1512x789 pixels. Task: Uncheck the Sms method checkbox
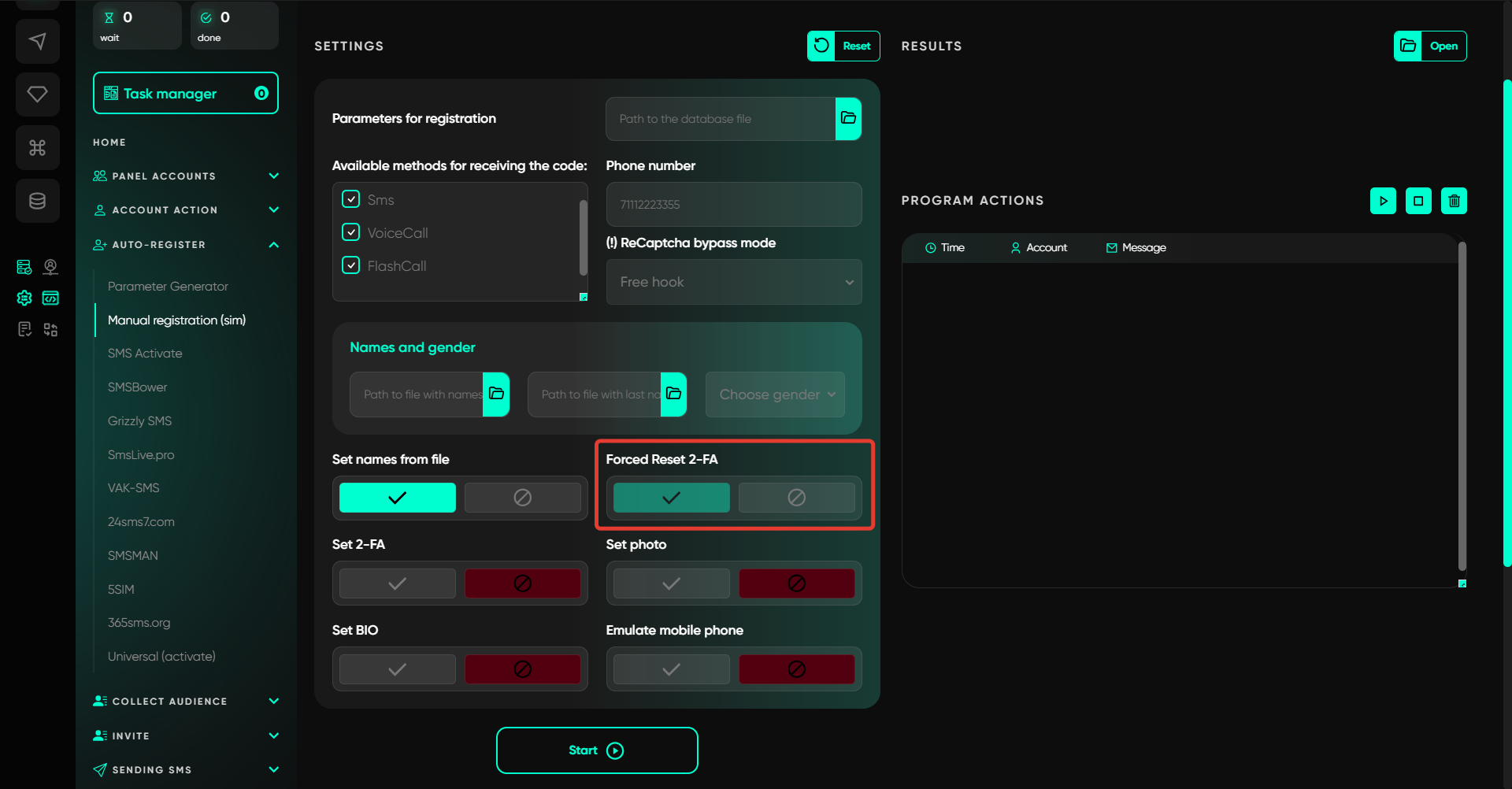[x=351, y=199]
